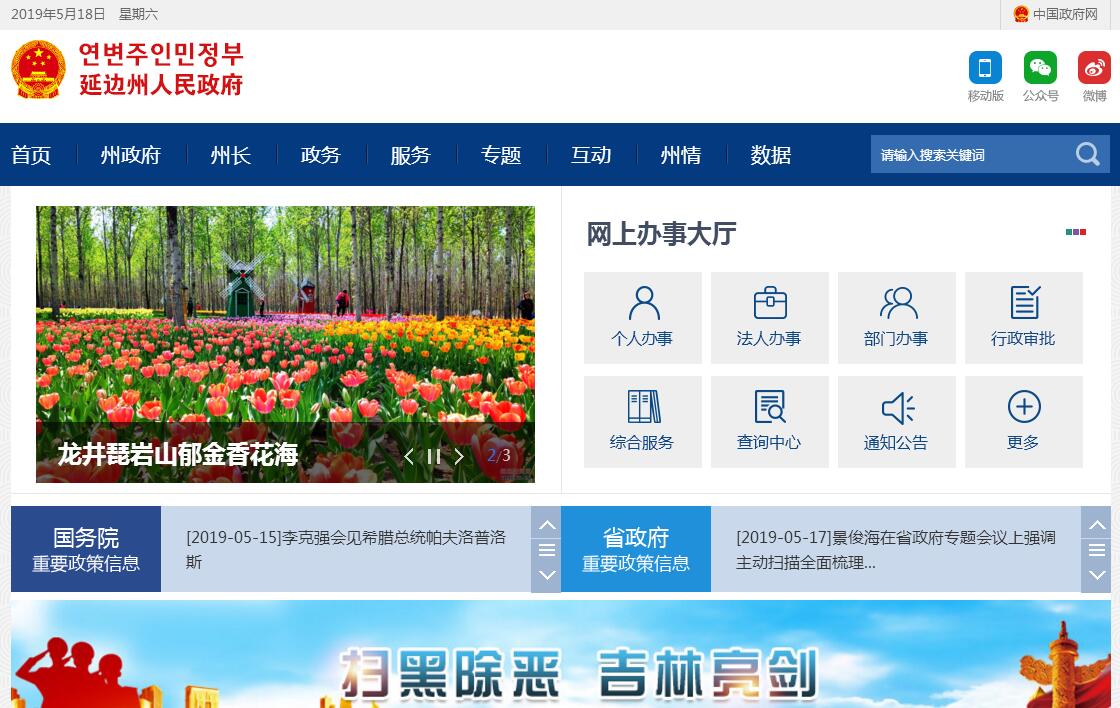
Task: Open 法人办事 briefcase tile
Action: click(770, 318)
